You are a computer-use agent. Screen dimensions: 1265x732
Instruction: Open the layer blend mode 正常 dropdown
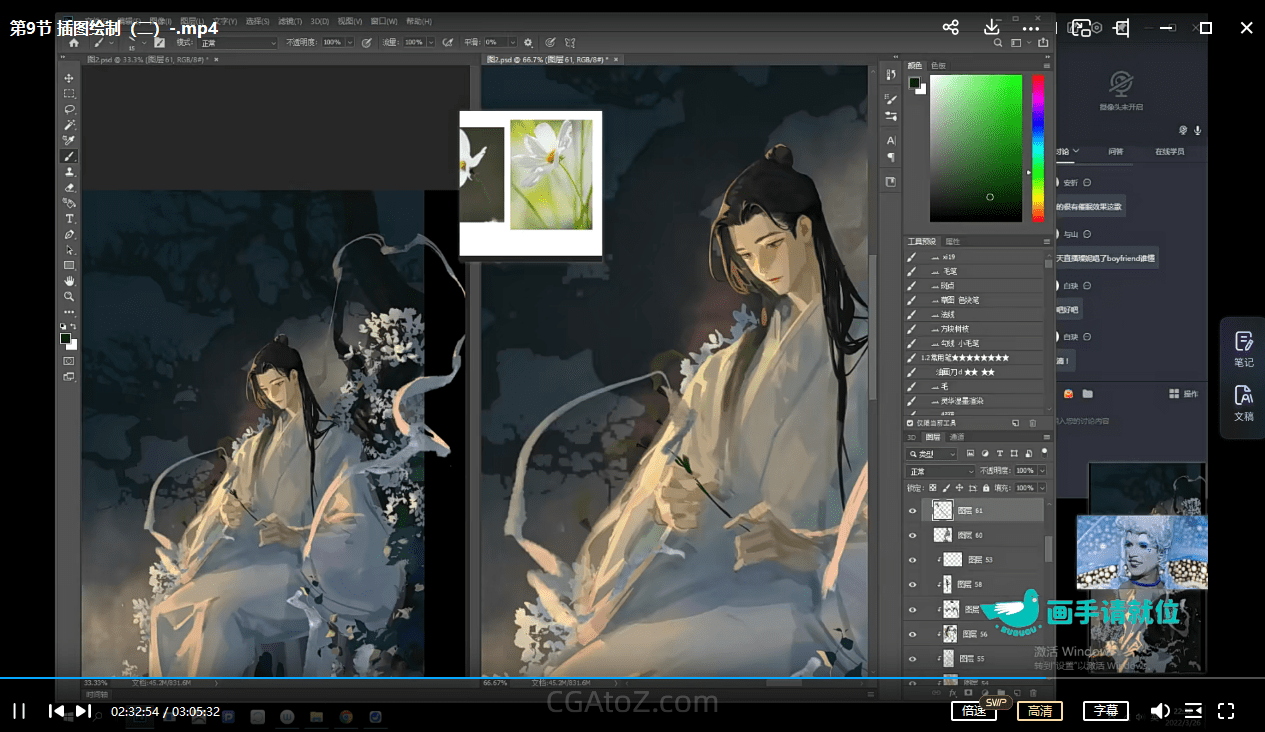tap(940, 470)
